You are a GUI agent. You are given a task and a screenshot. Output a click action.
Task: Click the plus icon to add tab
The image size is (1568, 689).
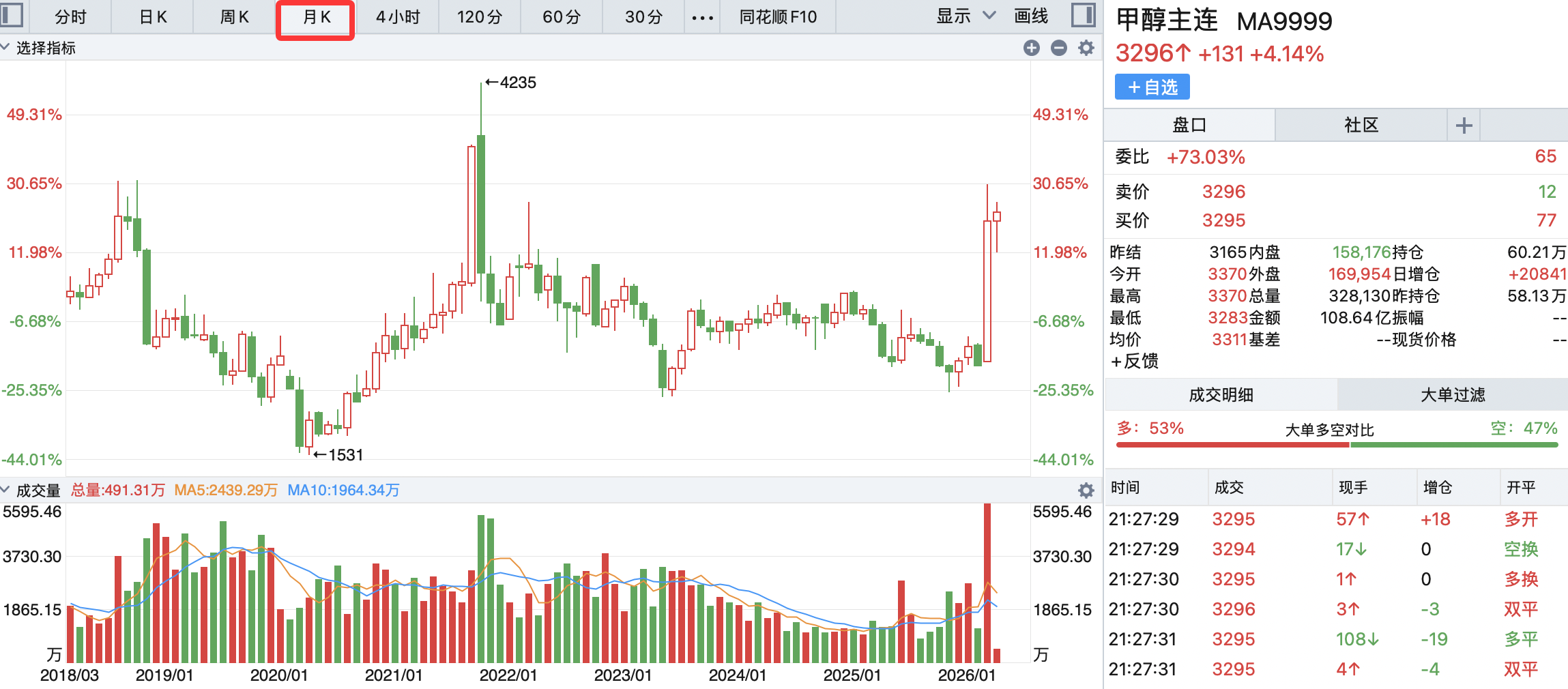point(1464,126)
